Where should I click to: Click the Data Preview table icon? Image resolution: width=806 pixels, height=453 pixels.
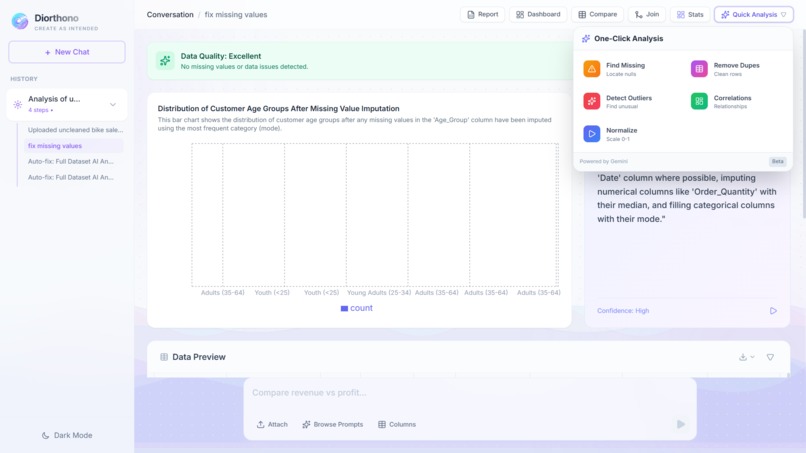164,357
